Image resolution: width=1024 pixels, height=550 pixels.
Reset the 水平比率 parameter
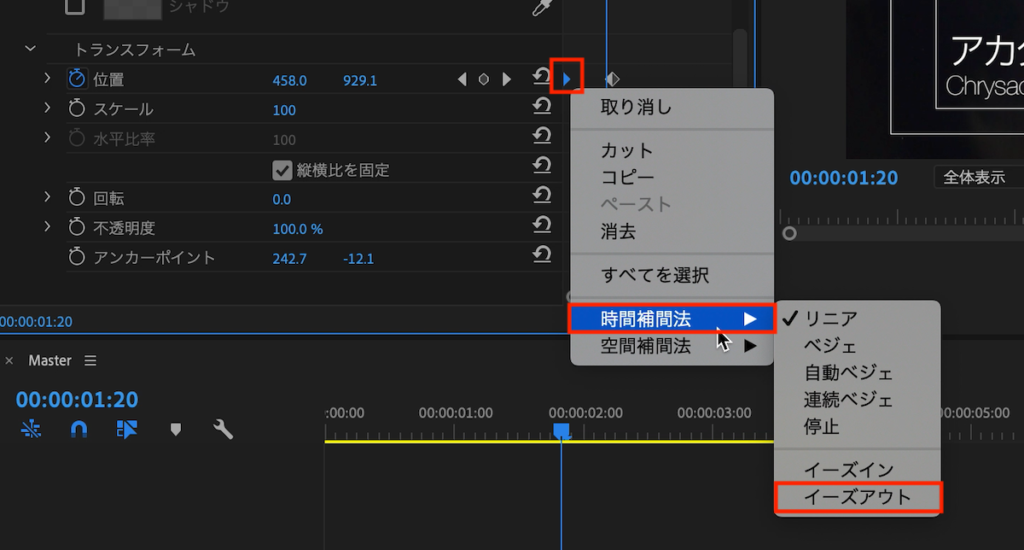pos(541,136)
